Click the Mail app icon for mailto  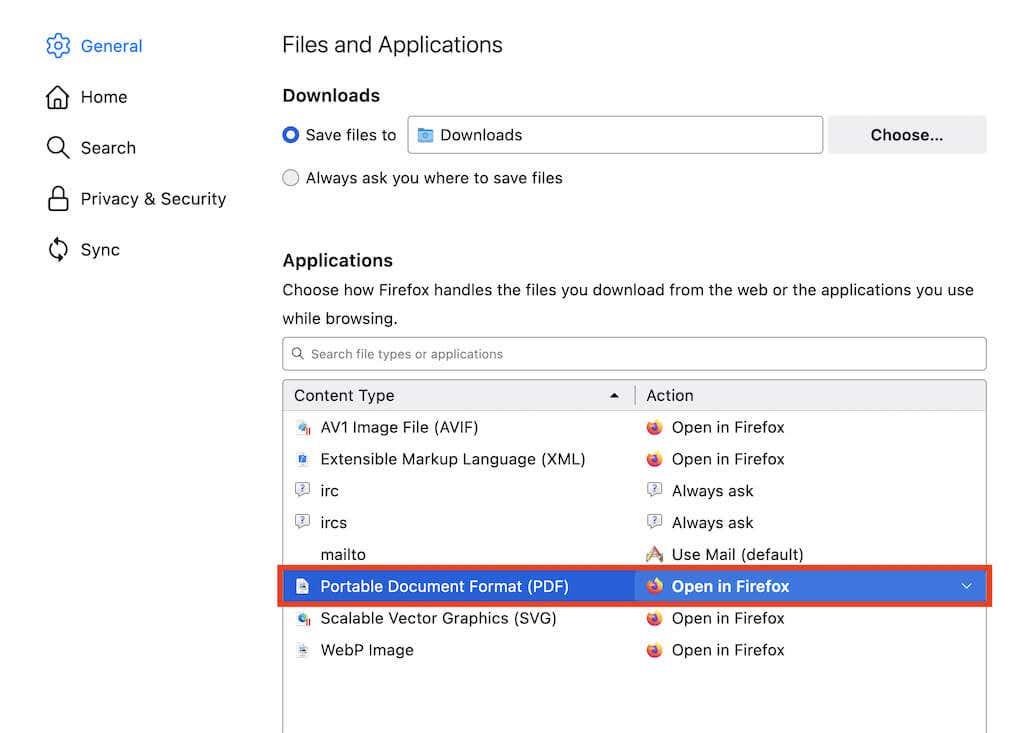click(x=655, y=555)
